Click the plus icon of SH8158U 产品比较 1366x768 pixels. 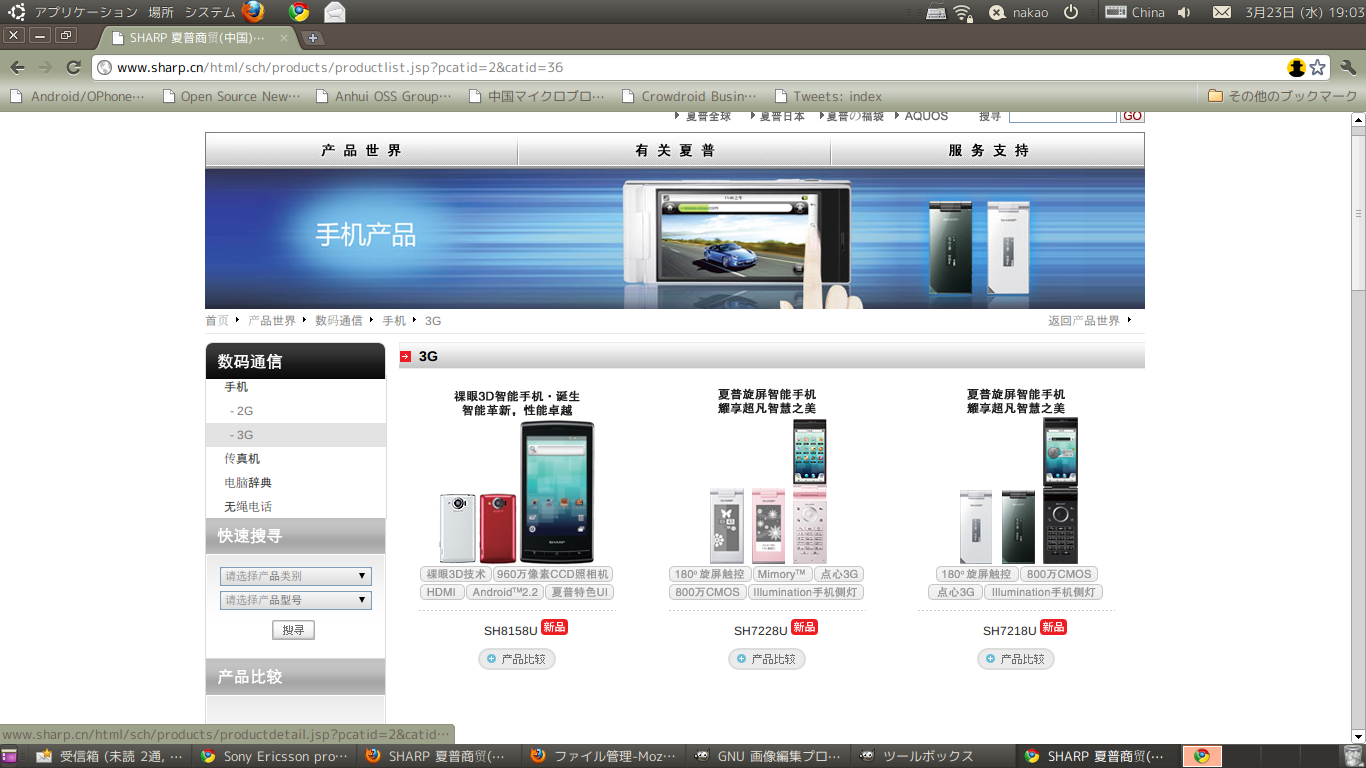click(x=491, y=659)
